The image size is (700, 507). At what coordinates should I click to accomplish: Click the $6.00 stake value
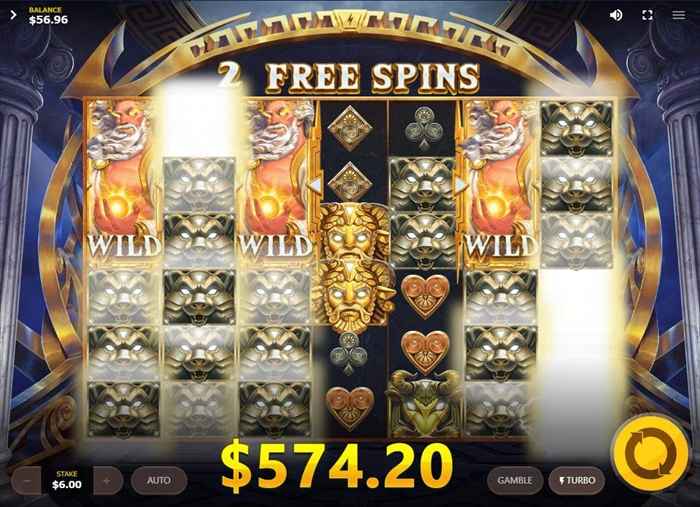point(67,485)
